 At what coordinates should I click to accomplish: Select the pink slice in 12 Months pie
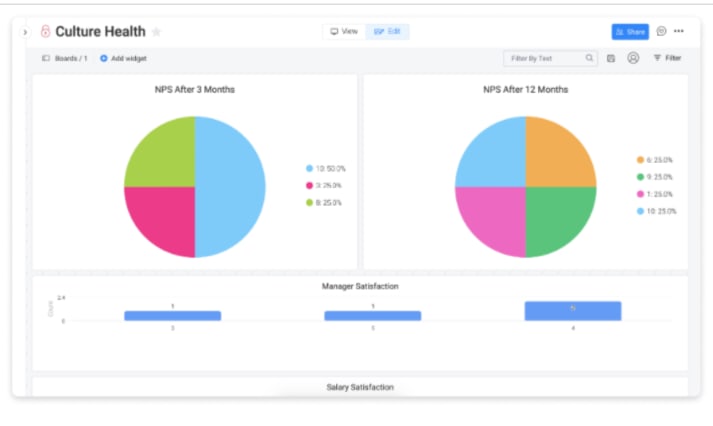tap(496, 217)
